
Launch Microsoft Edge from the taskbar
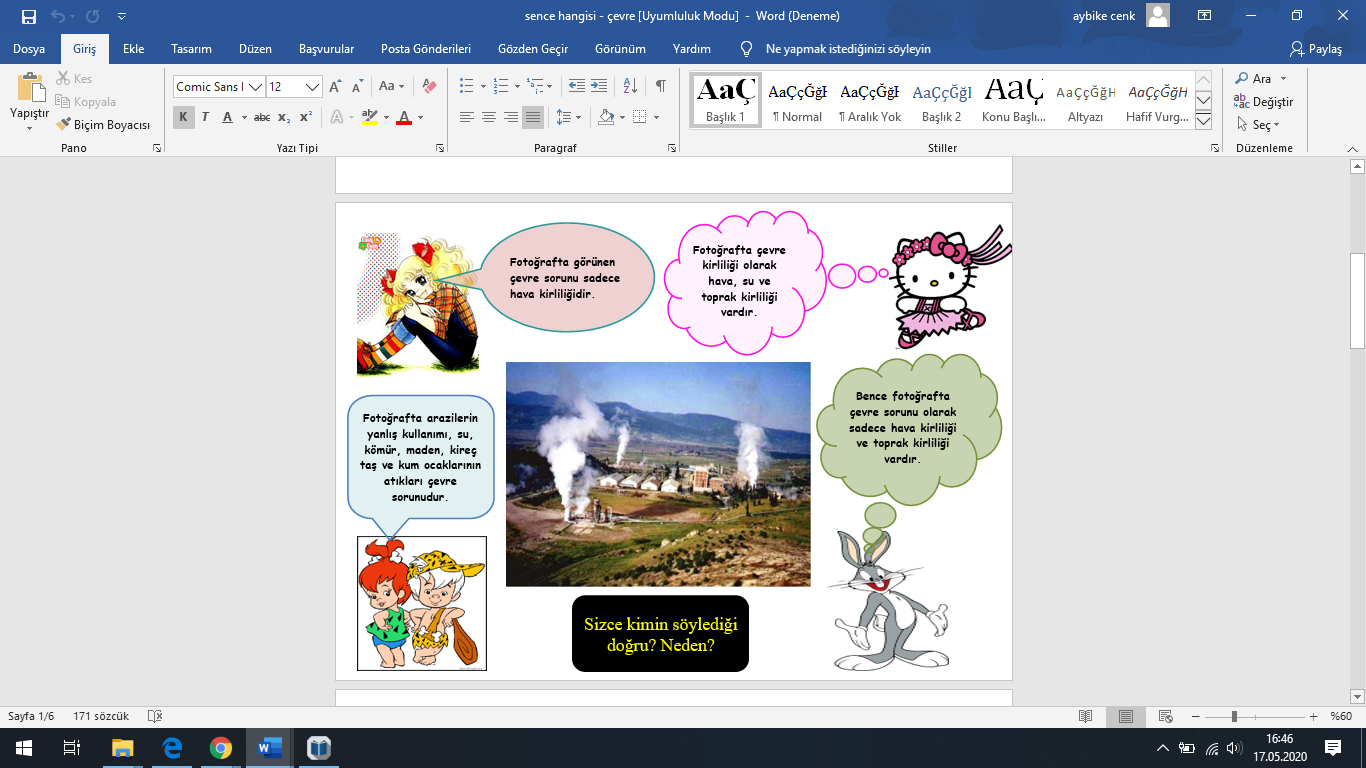point(172,748)
